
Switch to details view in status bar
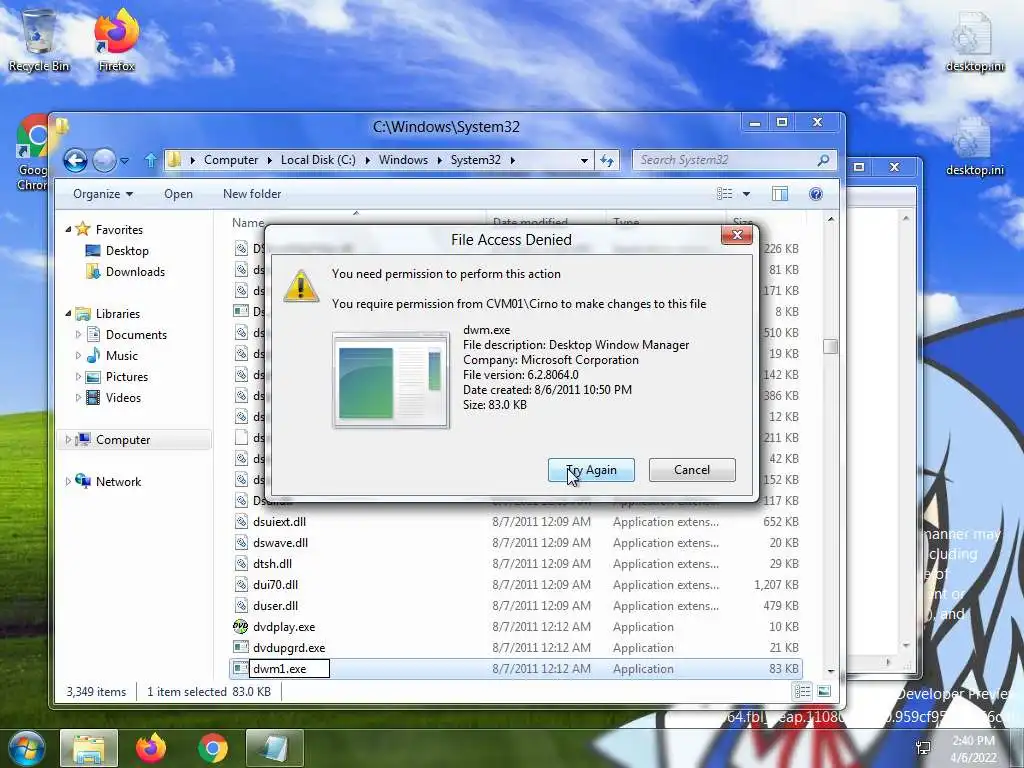click(x=803, y=692)
